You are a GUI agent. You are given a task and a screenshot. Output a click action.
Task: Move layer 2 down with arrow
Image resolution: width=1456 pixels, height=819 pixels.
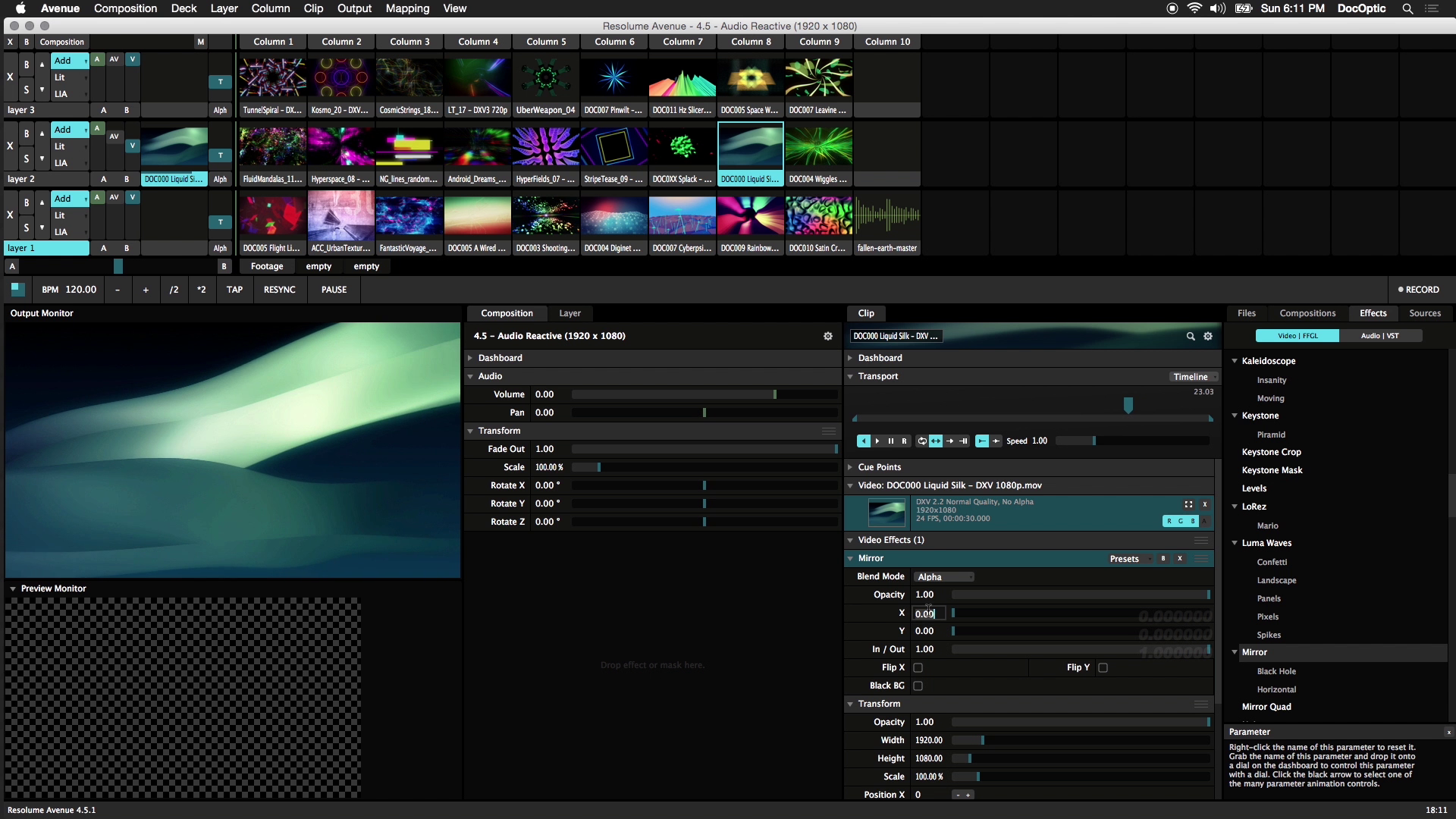pos(42,158)
